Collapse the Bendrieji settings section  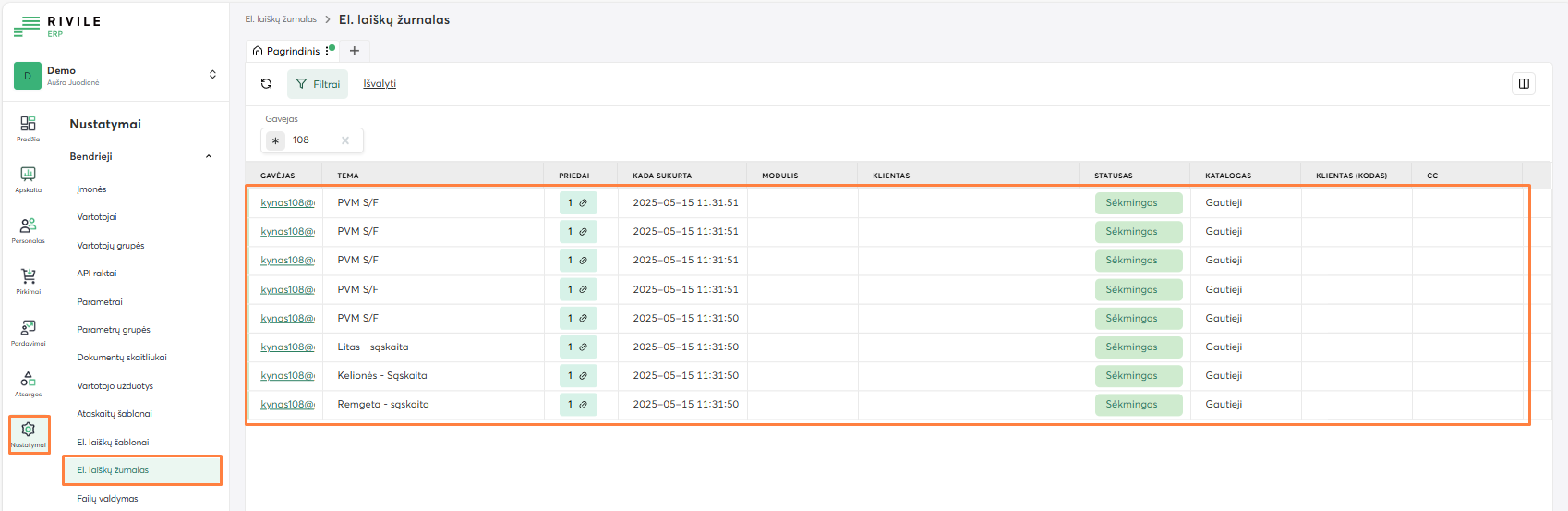[x=209, y=157]
